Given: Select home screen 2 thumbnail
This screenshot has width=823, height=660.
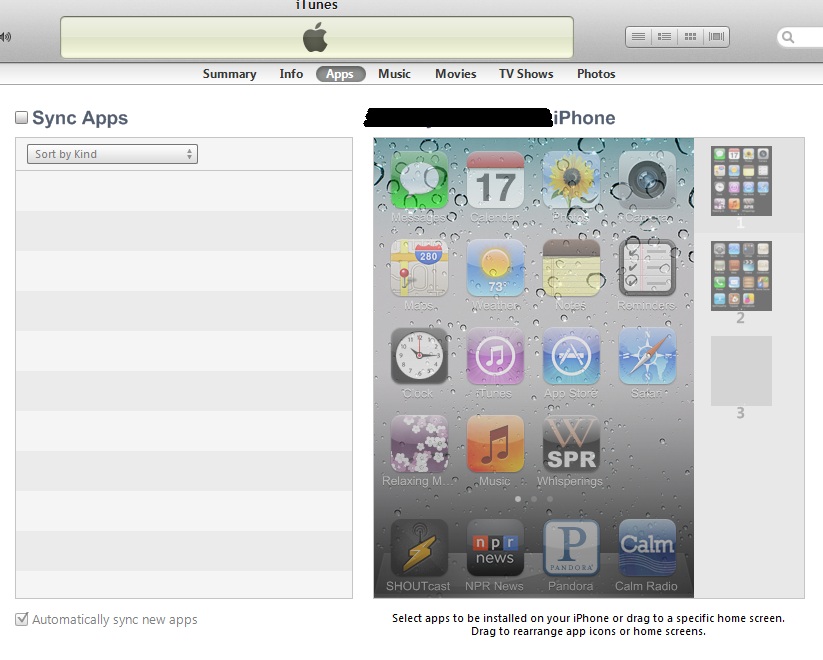Looking at the screenshot, I should click(x=741, y=276).
